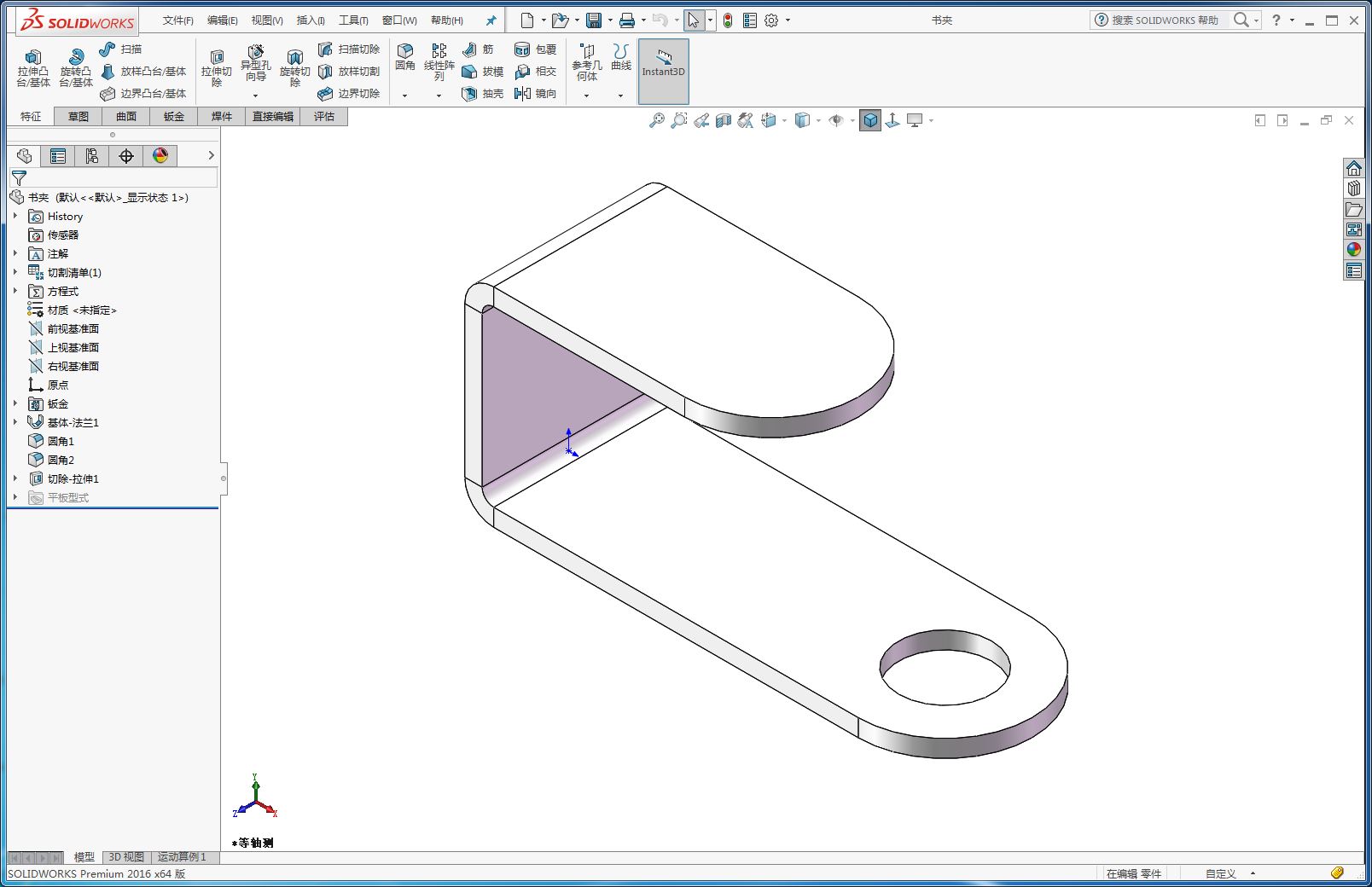Screen dimensions: 1372x887
Task: Open the ConfigurationManager tab in the left panel
Action: [92, 156]
